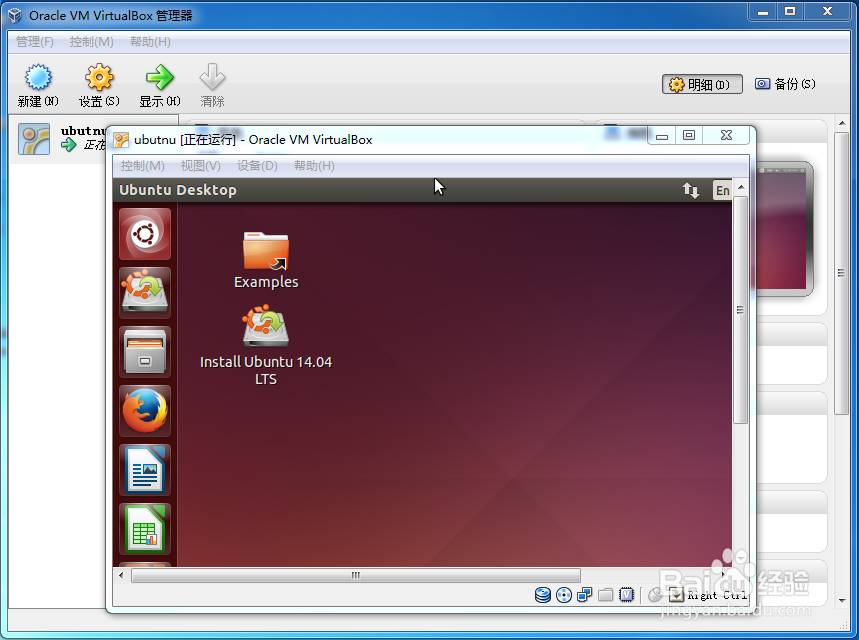Screen dimensions: 859x640
Task: Open VM 设置 (Settings) gear icon
Action: (99, 77)
